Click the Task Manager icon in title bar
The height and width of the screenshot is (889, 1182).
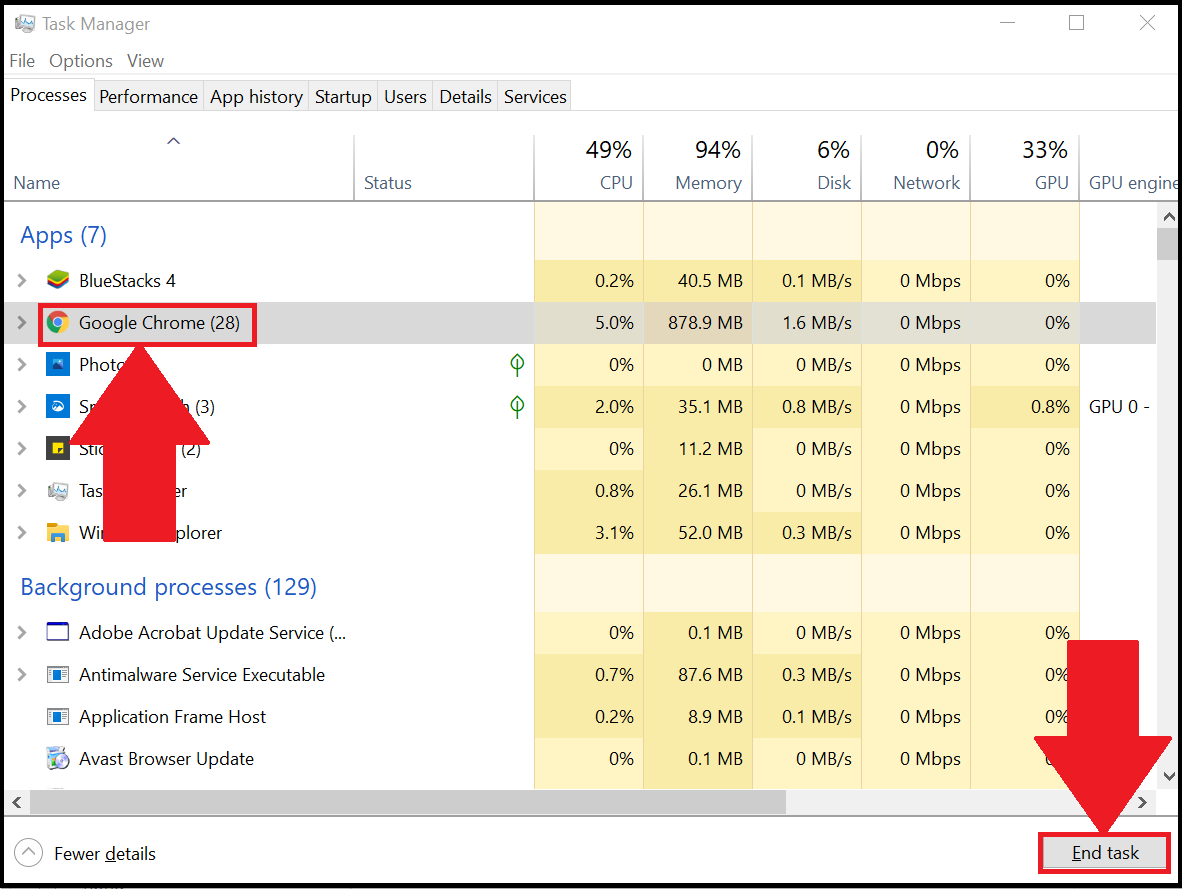tap(25, 23)
